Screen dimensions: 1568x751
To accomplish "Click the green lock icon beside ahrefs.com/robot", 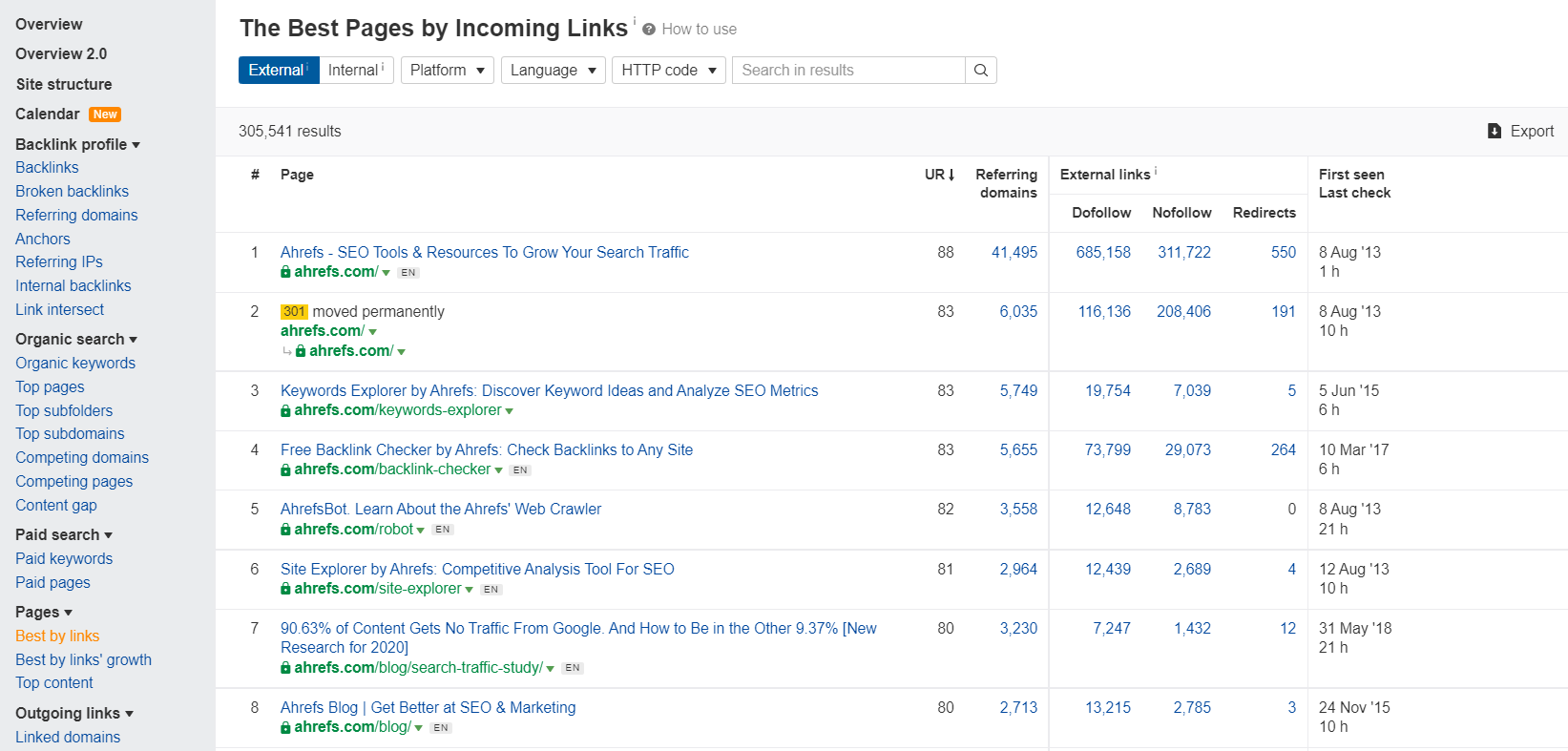I will click(x=285, y=530).
